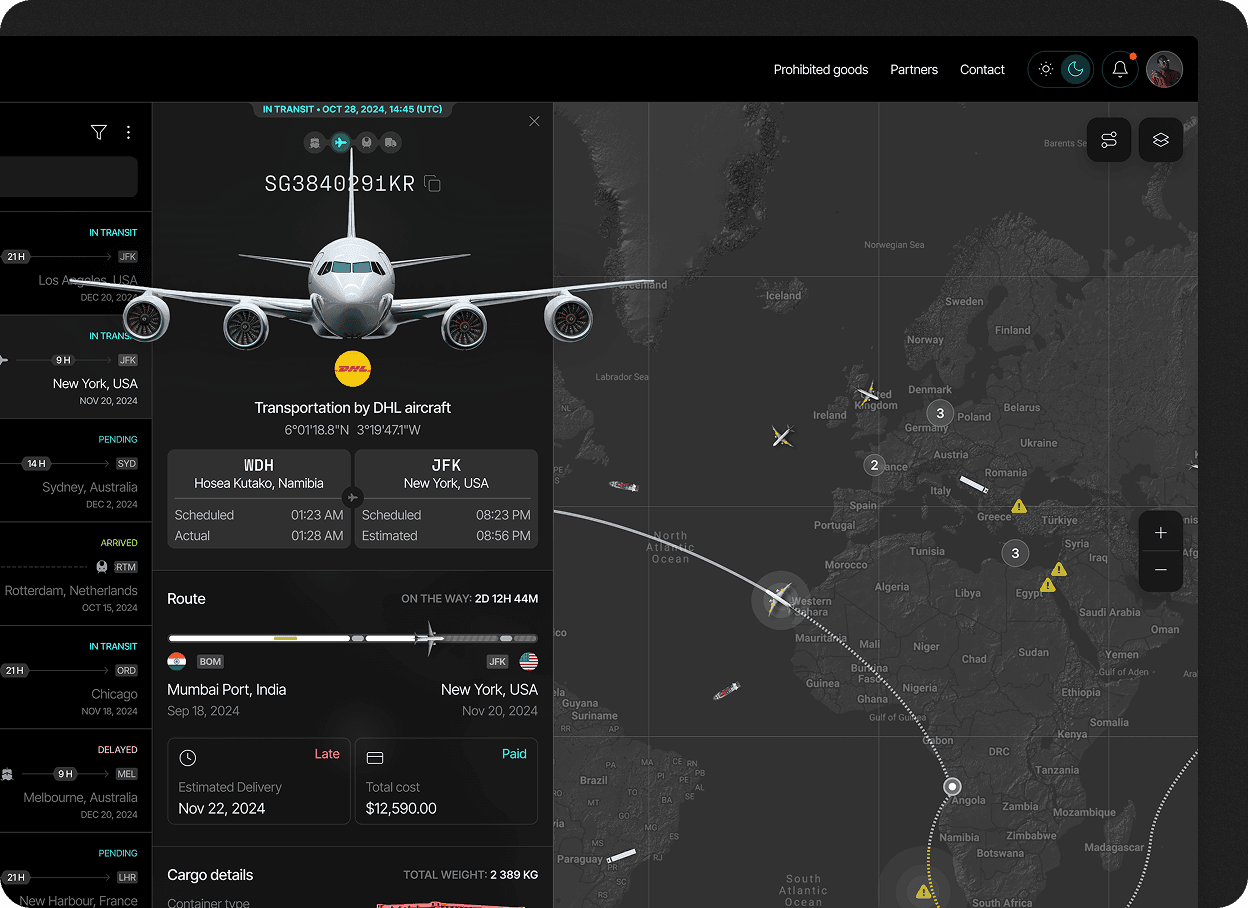Open the notifications bell
The image size is (1248, 908).
tap(1120, 69)
